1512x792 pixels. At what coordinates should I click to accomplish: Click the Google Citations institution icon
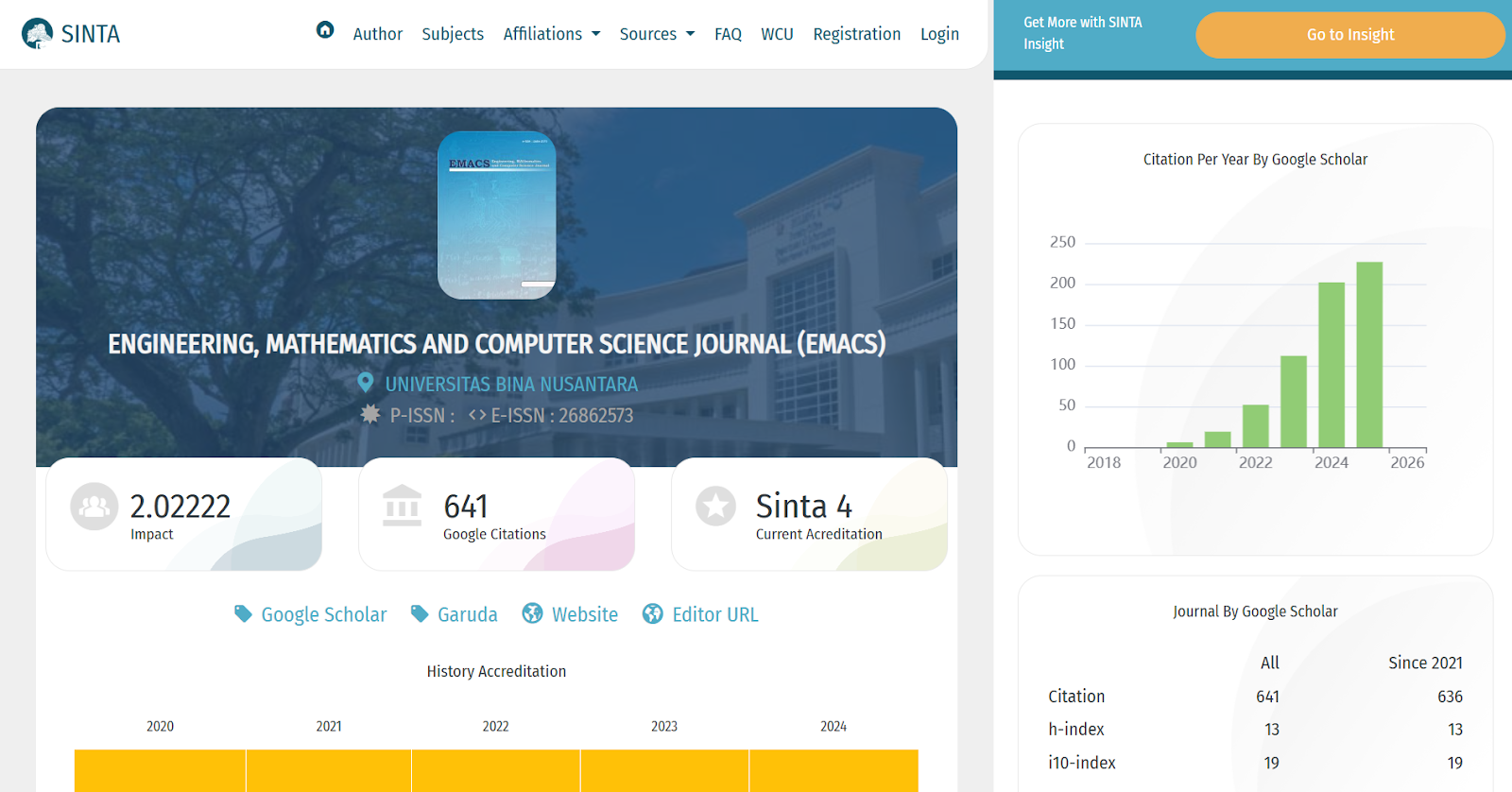403,506
